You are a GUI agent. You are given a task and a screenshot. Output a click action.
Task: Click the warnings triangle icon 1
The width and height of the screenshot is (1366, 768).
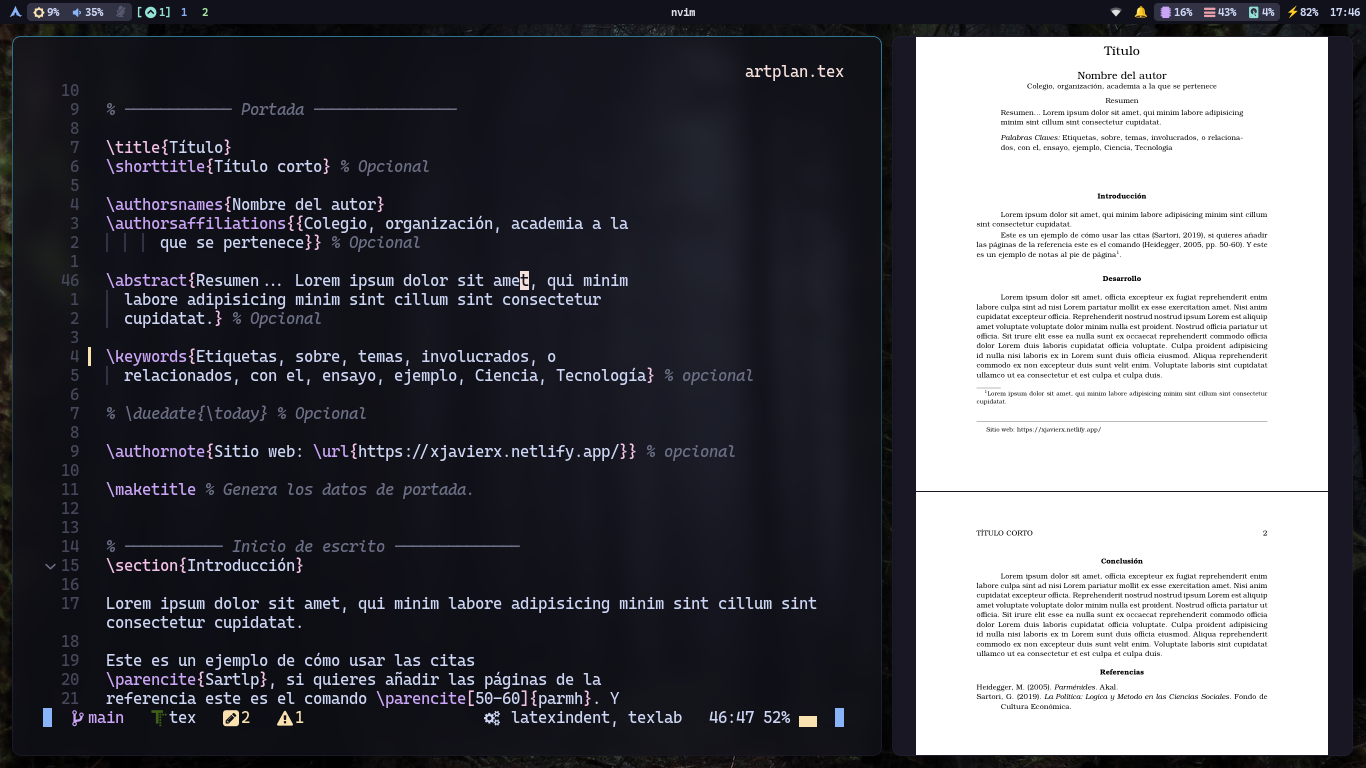pyautogui.click(x=290, y=718)
